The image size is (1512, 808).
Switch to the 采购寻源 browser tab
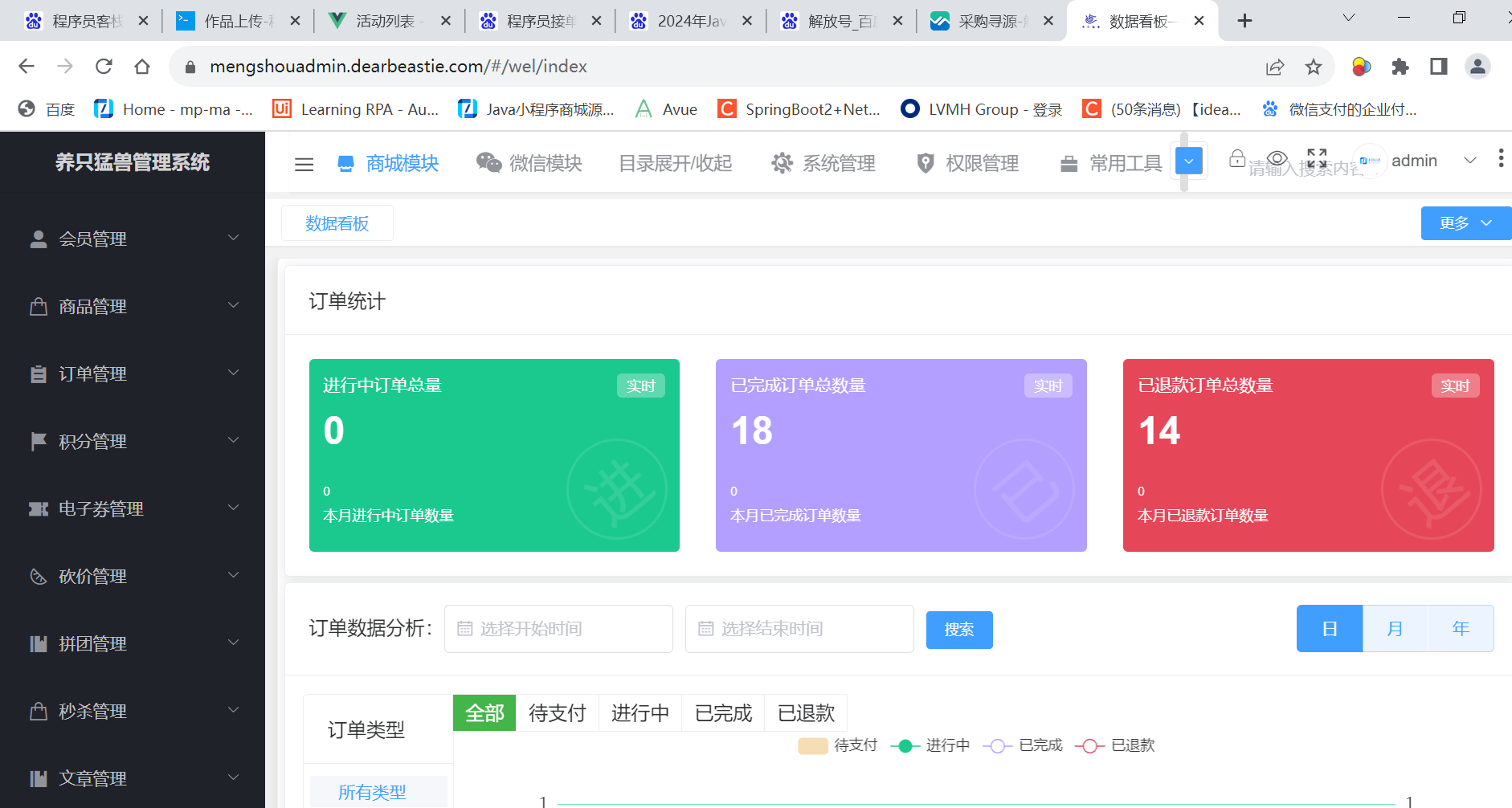point(992,21)
